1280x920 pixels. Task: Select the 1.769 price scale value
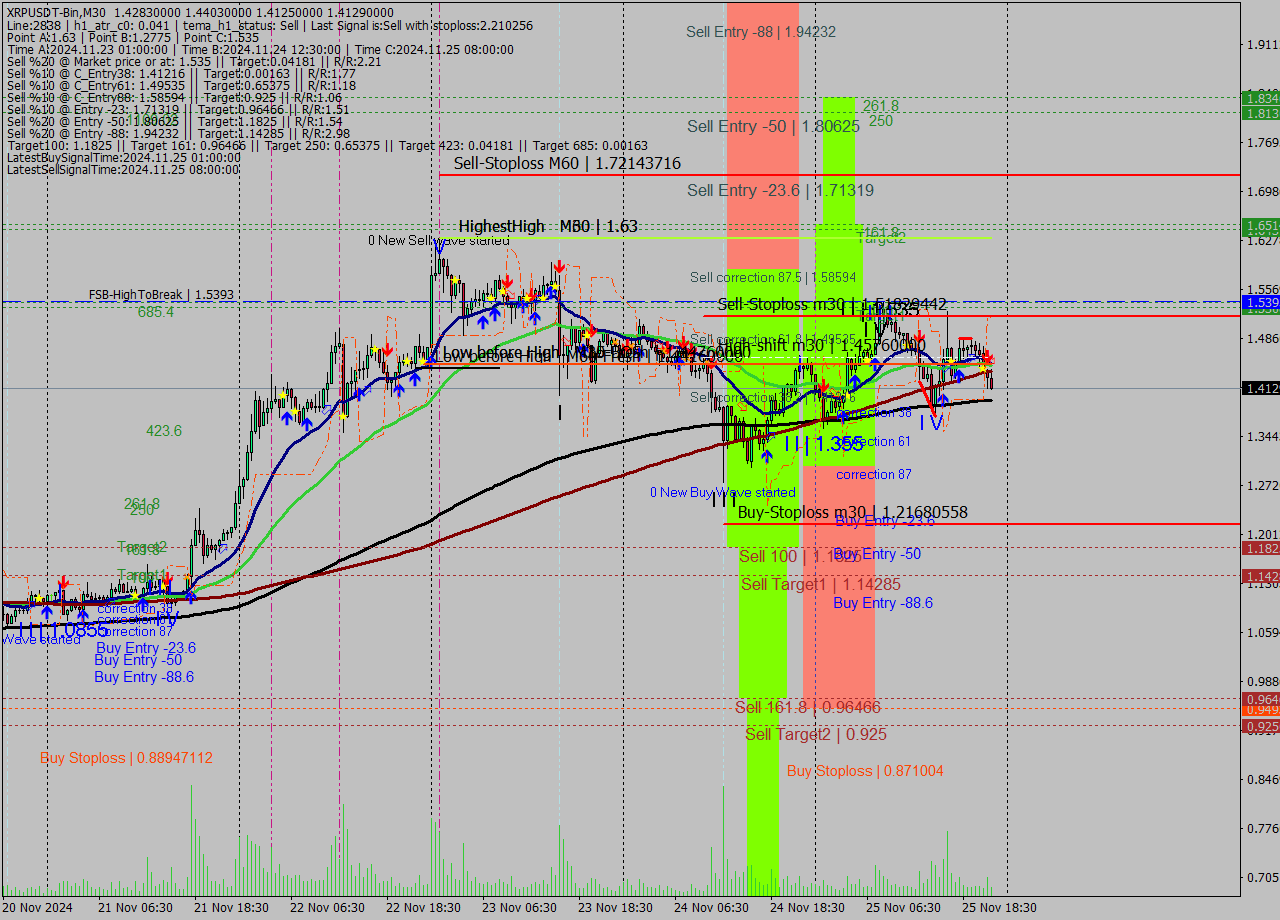click(x=1263, y=142)
